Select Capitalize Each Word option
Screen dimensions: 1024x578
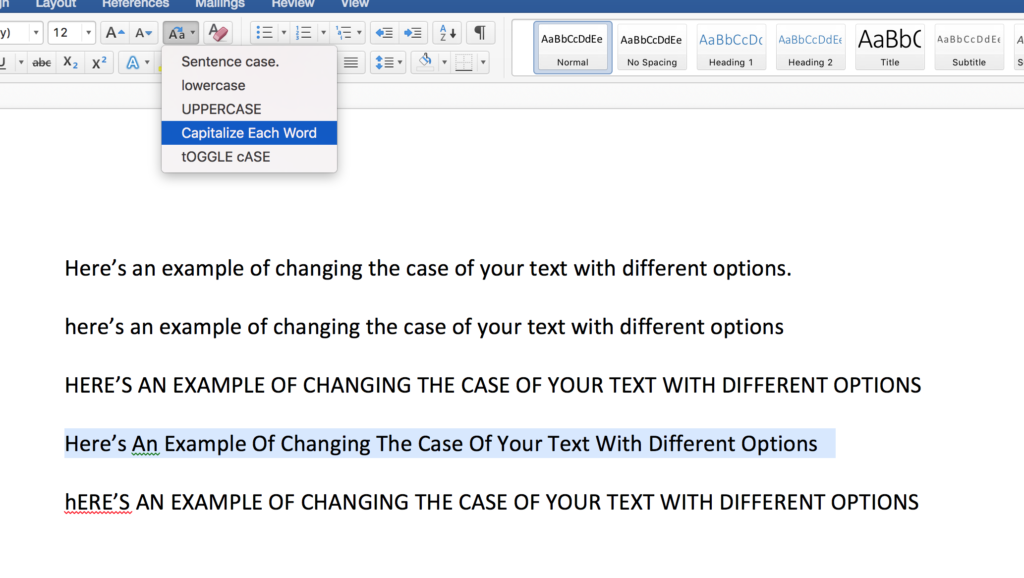249,133
